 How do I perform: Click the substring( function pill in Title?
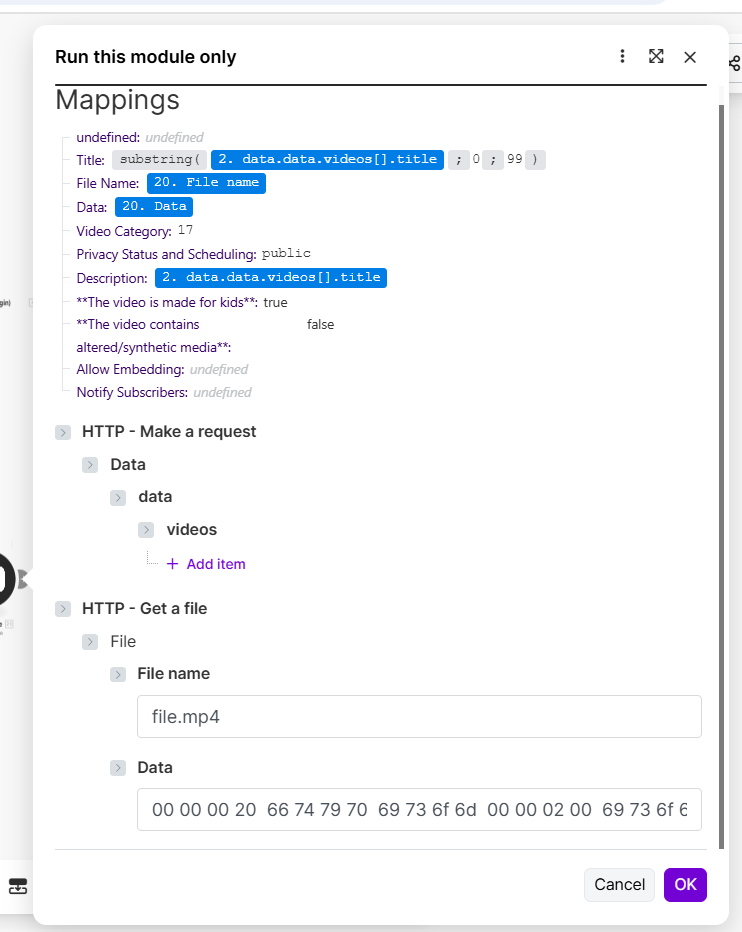tap(159, 160)
